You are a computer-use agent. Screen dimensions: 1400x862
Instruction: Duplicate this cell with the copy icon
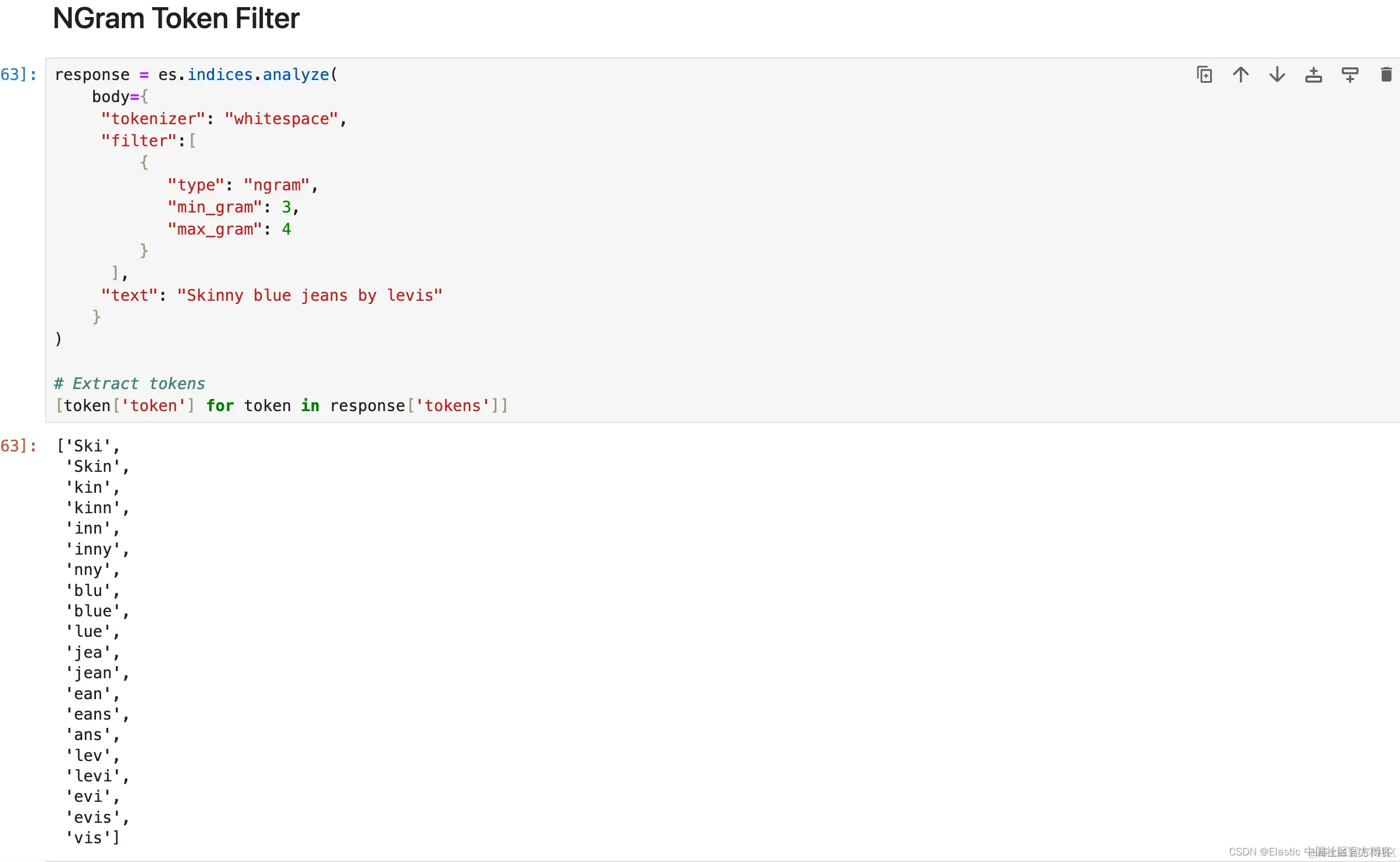click(1204, 75)
